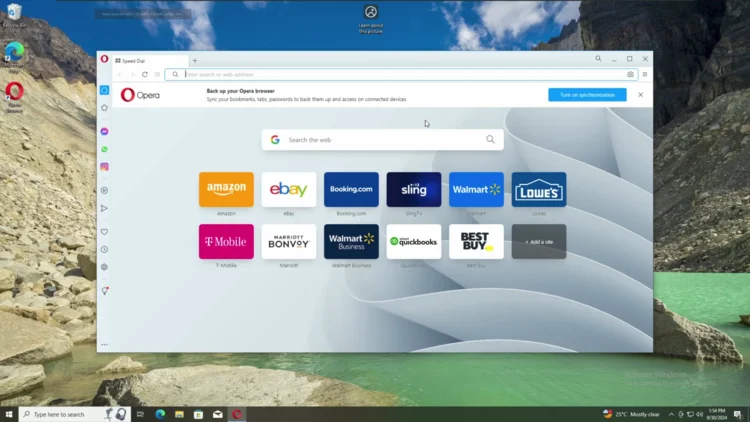
Task: Click the address bar input field
Action: coord(402,74)
